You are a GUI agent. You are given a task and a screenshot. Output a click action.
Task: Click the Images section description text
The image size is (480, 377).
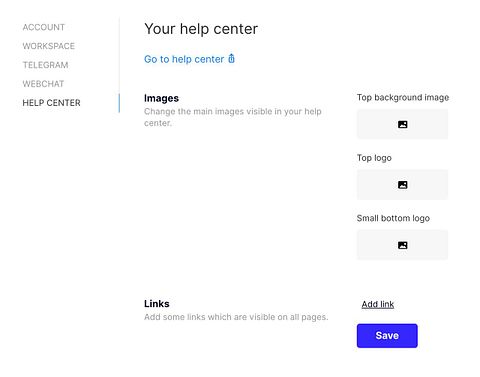[x=233, y=117]
